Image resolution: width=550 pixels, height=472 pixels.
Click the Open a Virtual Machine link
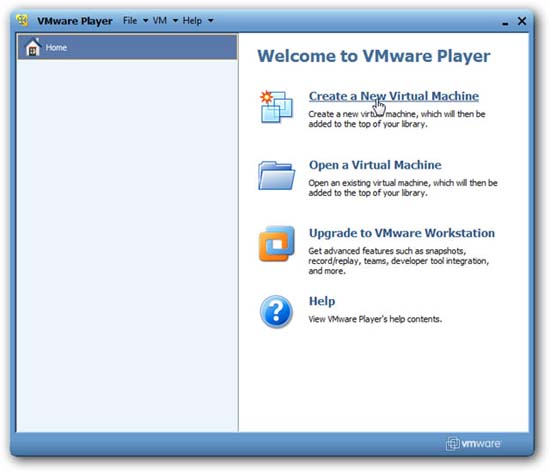[x=375, y=165]
